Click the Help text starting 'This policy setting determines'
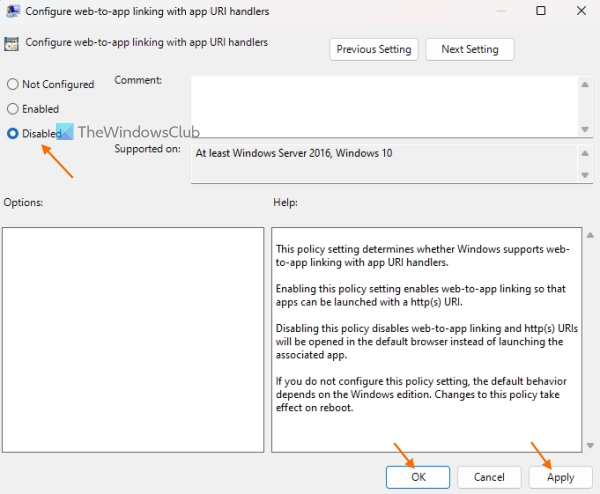Screen dimensions: 600x494 422,256
